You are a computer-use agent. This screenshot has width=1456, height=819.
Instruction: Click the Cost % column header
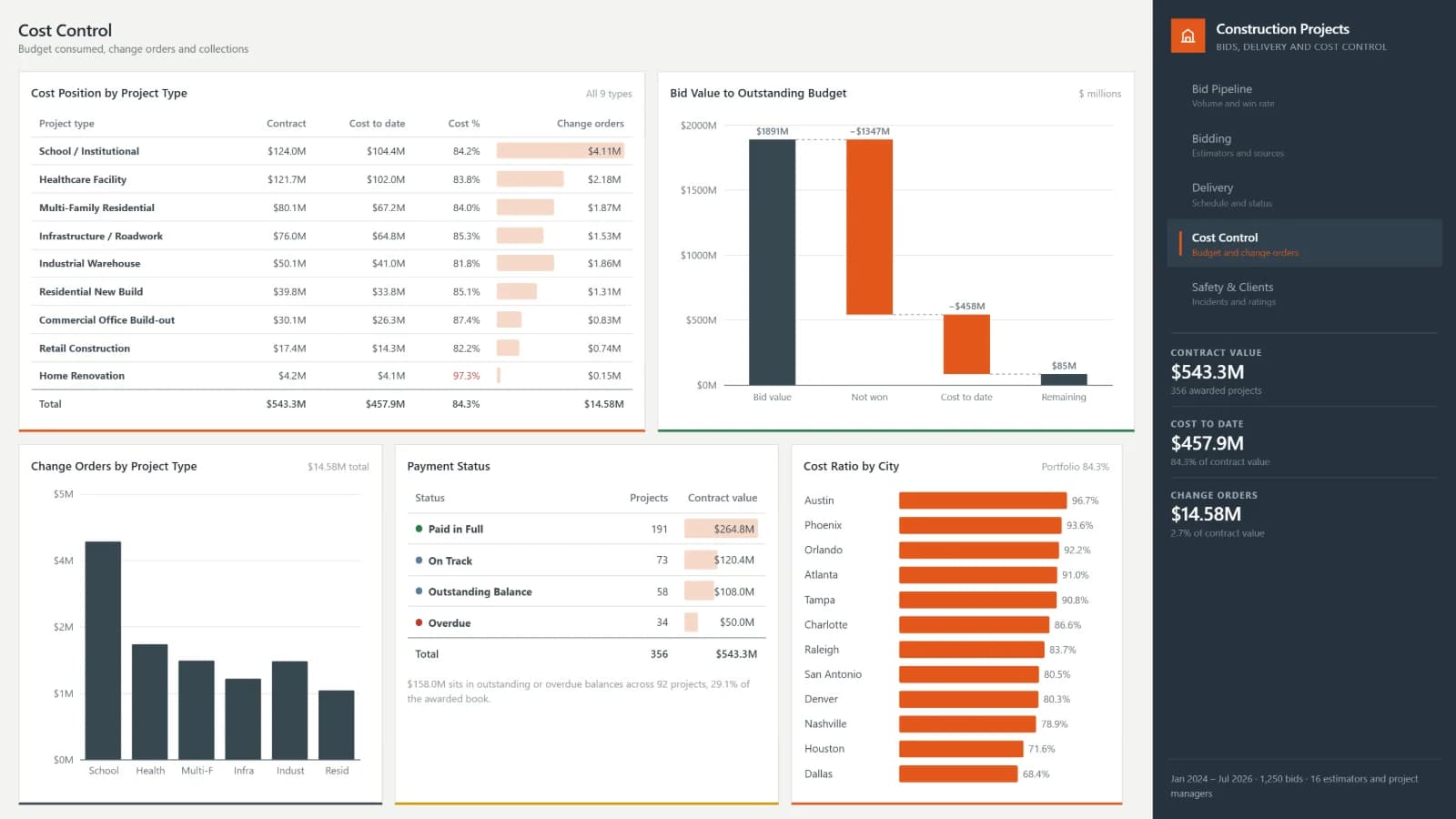(x=464, y=124)
